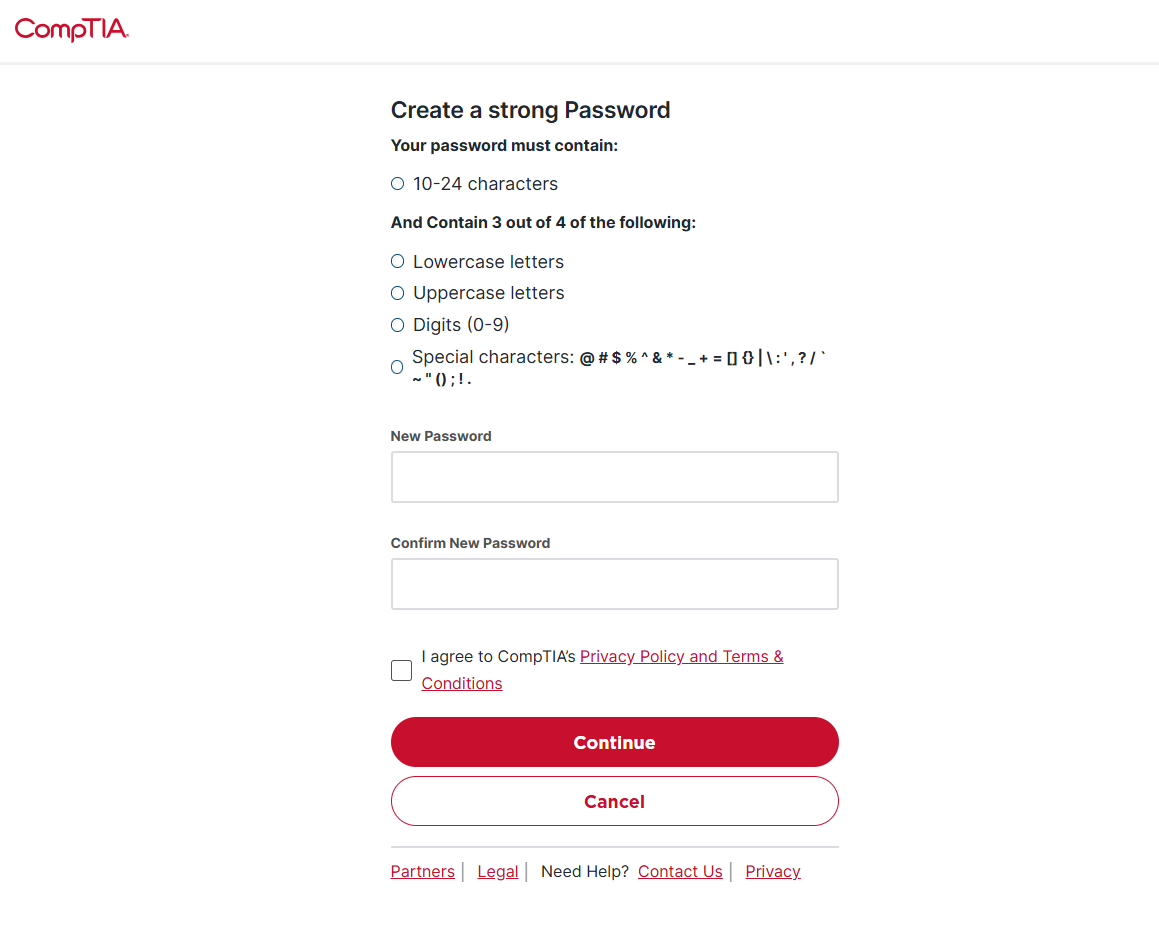
Task: Open the Partners footer link
Action: (x=422, y=872)
